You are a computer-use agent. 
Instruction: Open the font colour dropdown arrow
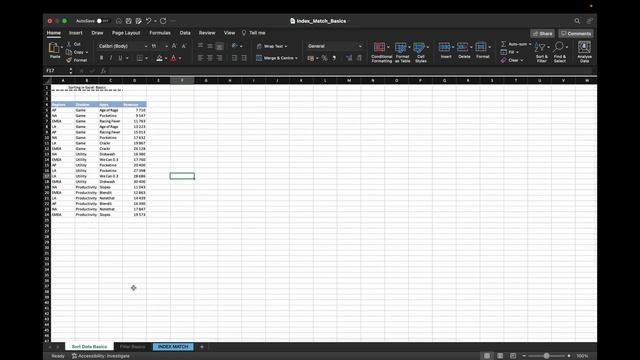pyautogui.click(x=180, y=58)
